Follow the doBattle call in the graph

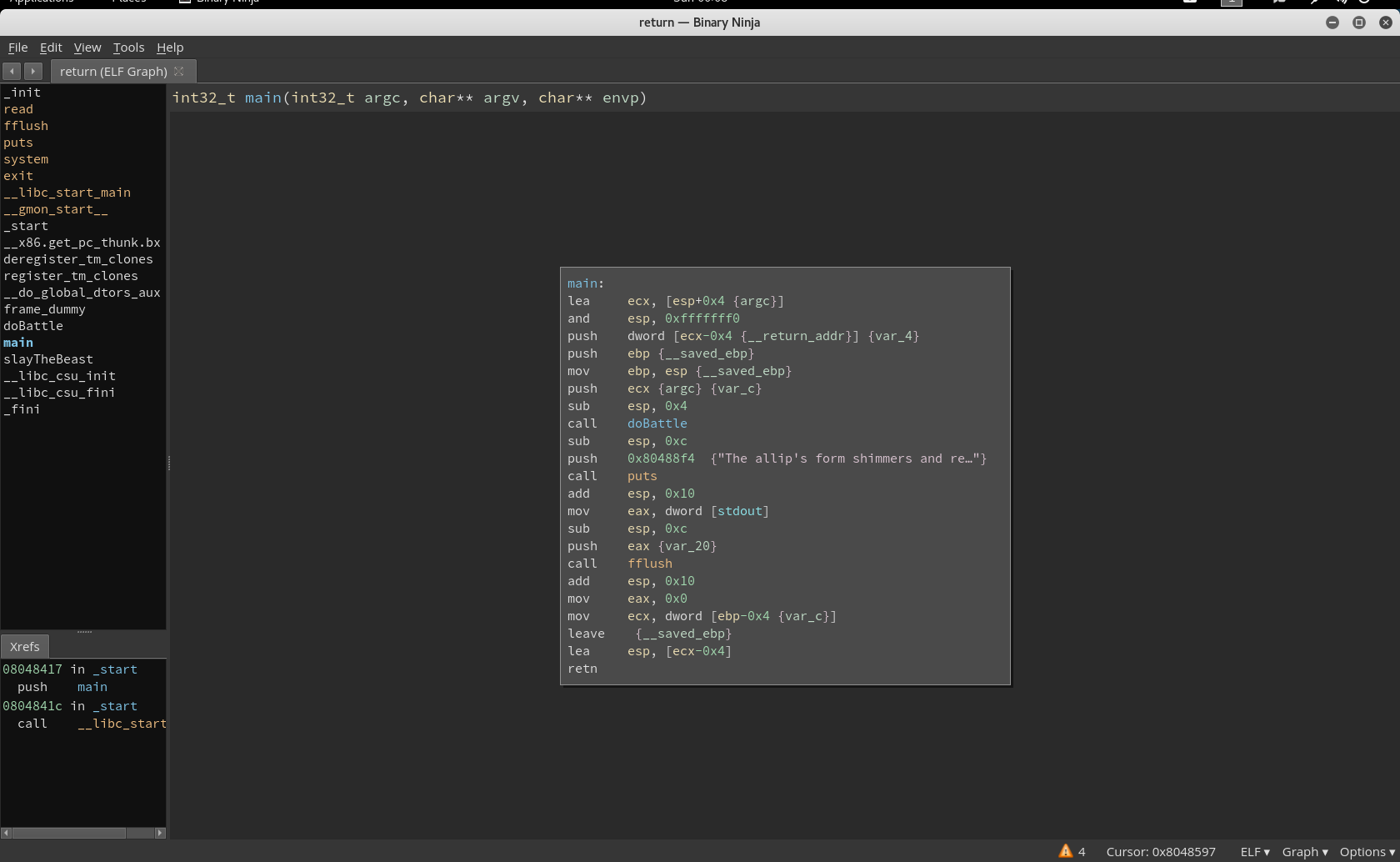[x=657, y=423]
